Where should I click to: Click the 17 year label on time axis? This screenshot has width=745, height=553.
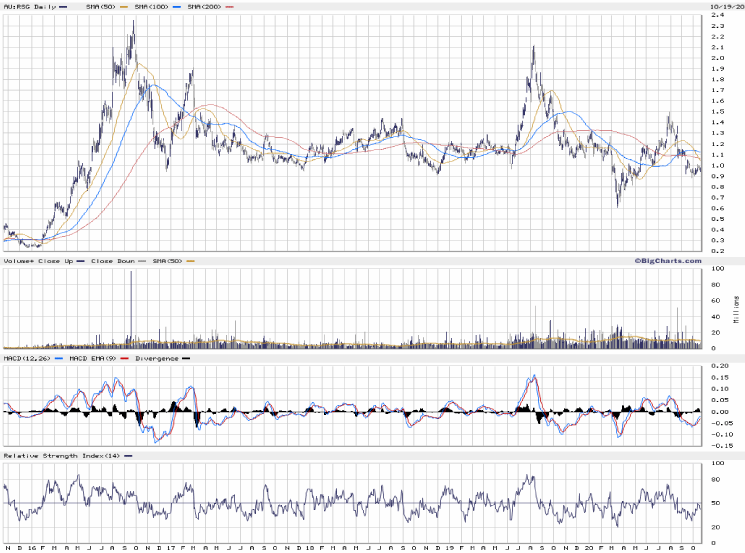[x=171, y=548]
